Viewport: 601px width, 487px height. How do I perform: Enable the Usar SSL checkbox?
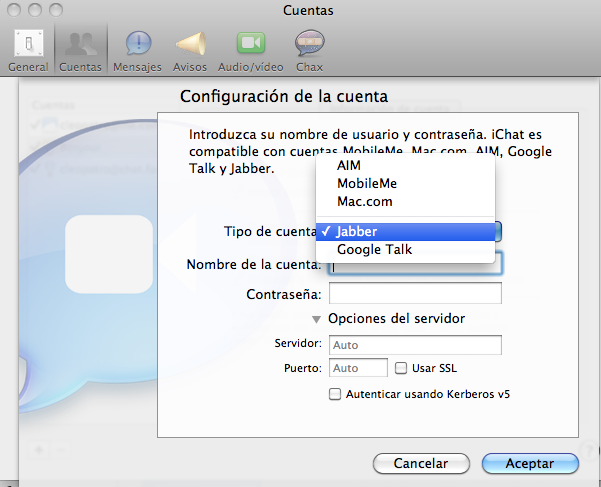point(401,368)
